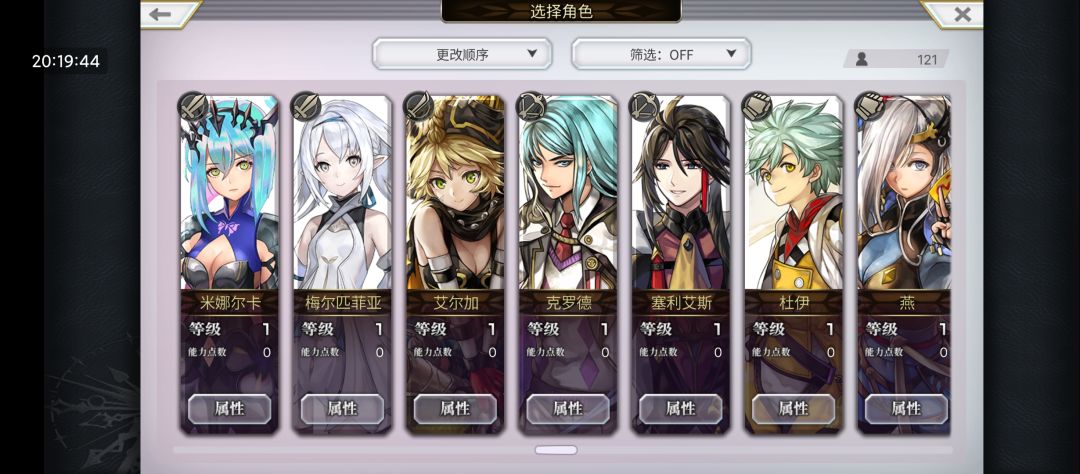Viewport: 1080px width, 474px height.
Task: Show 属性 for 杜伊
Action: [793, 409]
